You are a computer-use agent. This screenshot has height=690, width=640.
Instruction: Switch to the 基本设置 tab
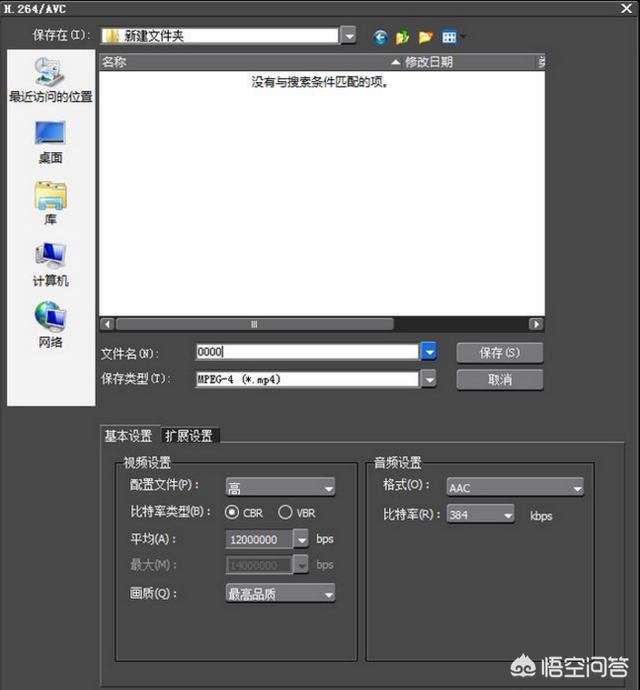[x=129, y=435]
